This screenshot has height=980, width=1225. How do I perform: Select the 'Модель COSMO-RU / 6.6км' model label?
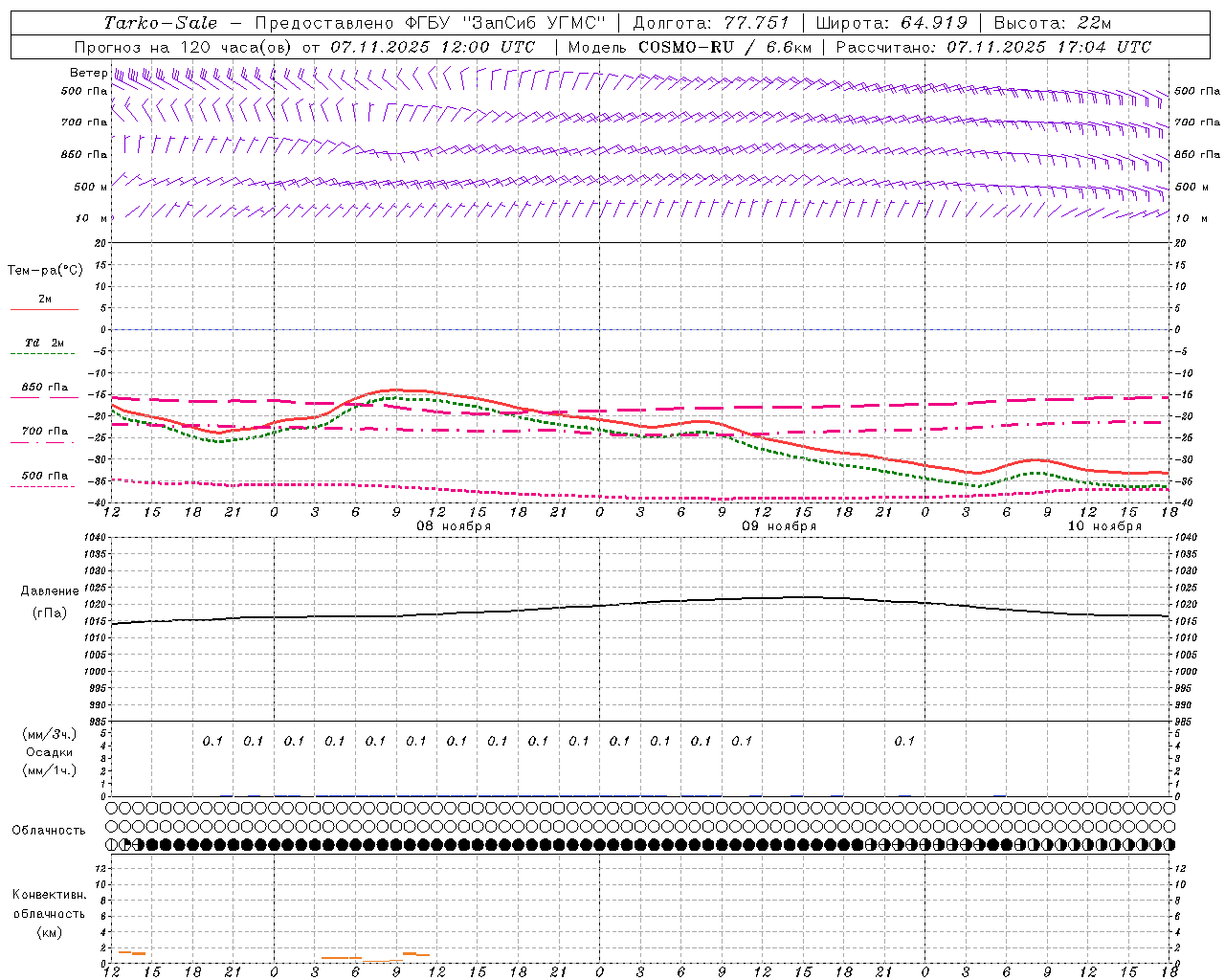click(x=690, y=47)
